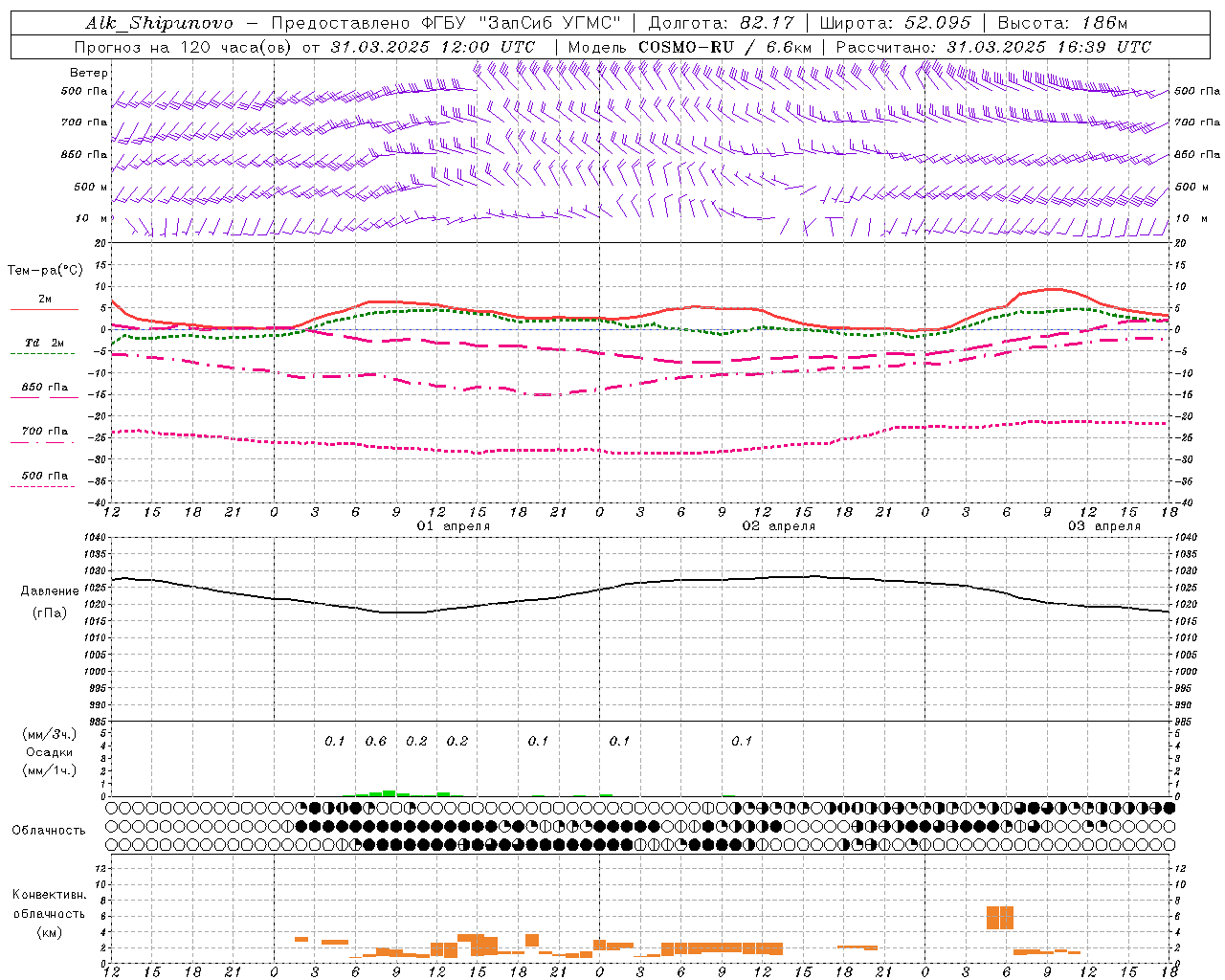Click the tallest green precipitation bar
Viewport: 1225px width, 980px height.
389,793
